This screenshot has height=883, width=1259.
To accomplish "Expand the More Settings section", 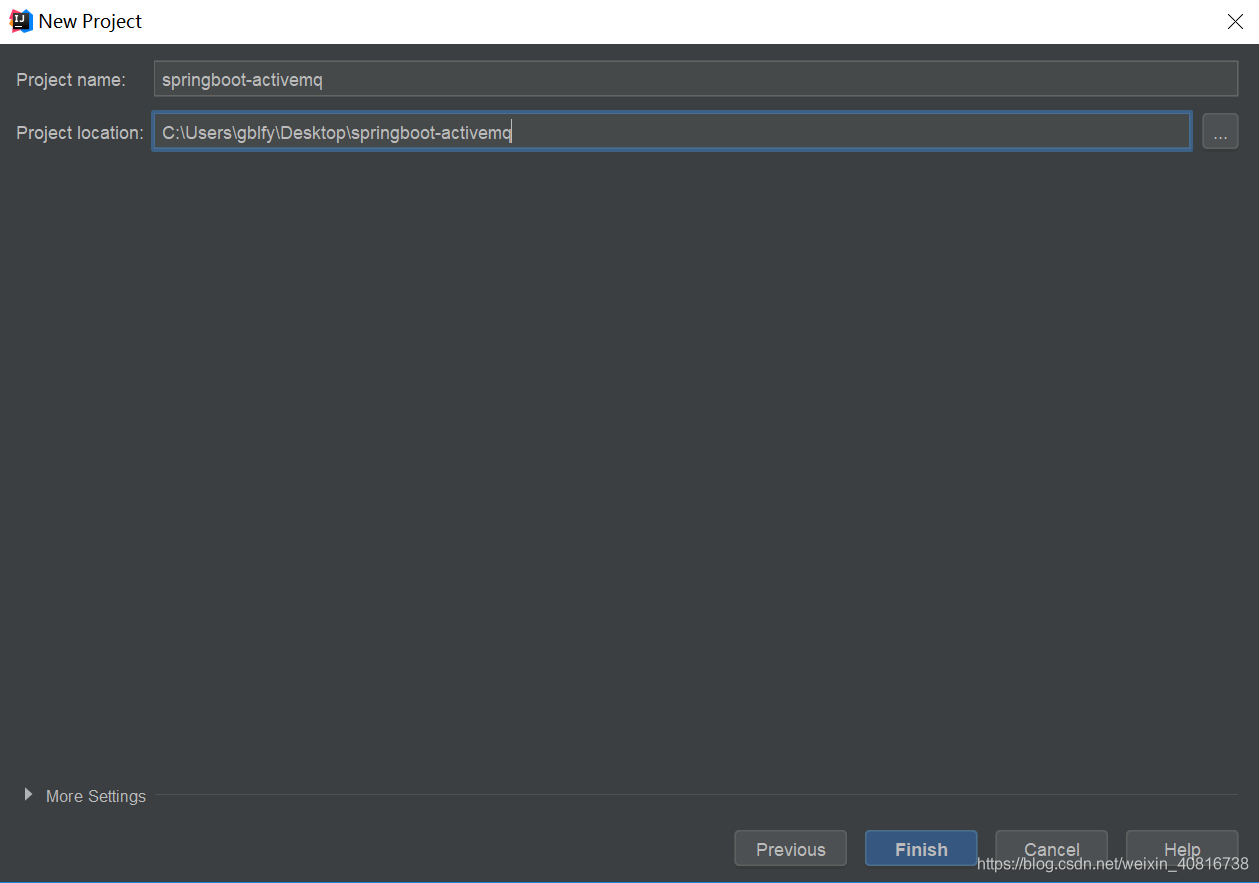I will pyautogui.click(x=85, y=796).
